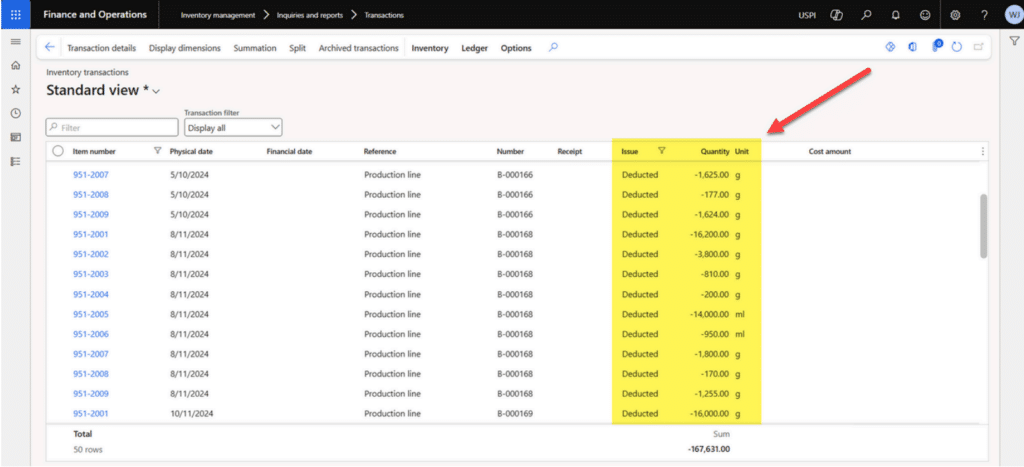Click in the grid Filter search box

(112, 127)
